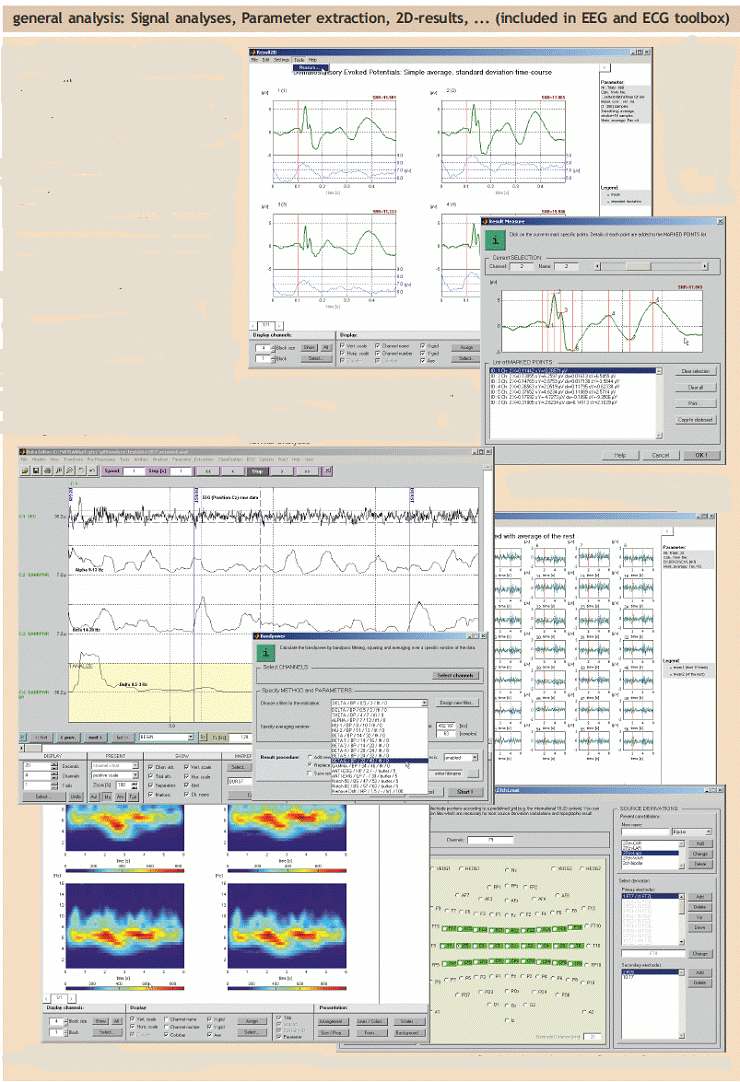The width and height of the screenshot is (740, 1082).
Task: Toggle Markers checkbox in Data Editor SHOW panel
Action: coord(150,794)
